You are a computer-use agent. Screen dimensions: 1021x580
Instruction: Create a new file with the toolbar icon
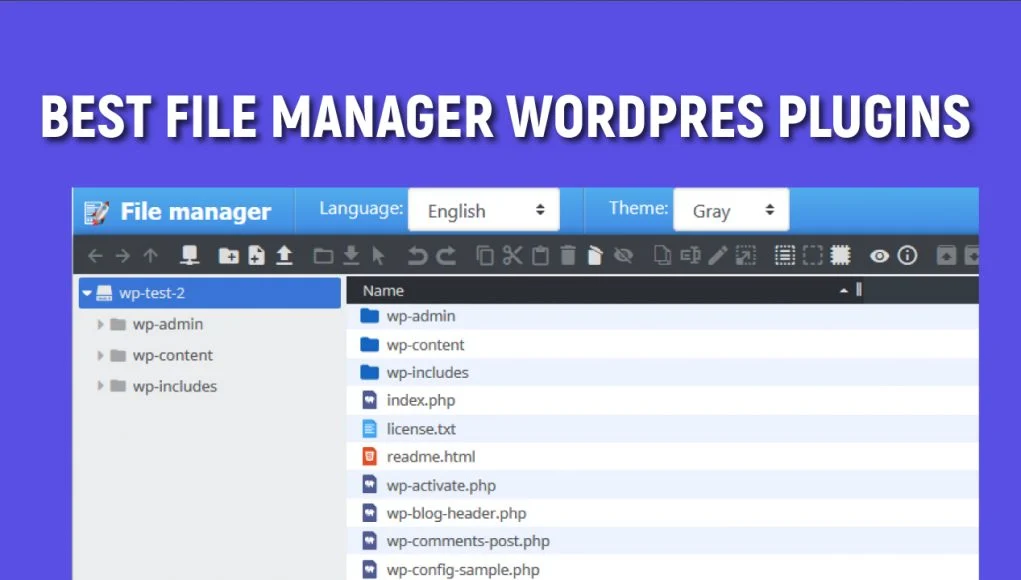[x=257, y=255]
